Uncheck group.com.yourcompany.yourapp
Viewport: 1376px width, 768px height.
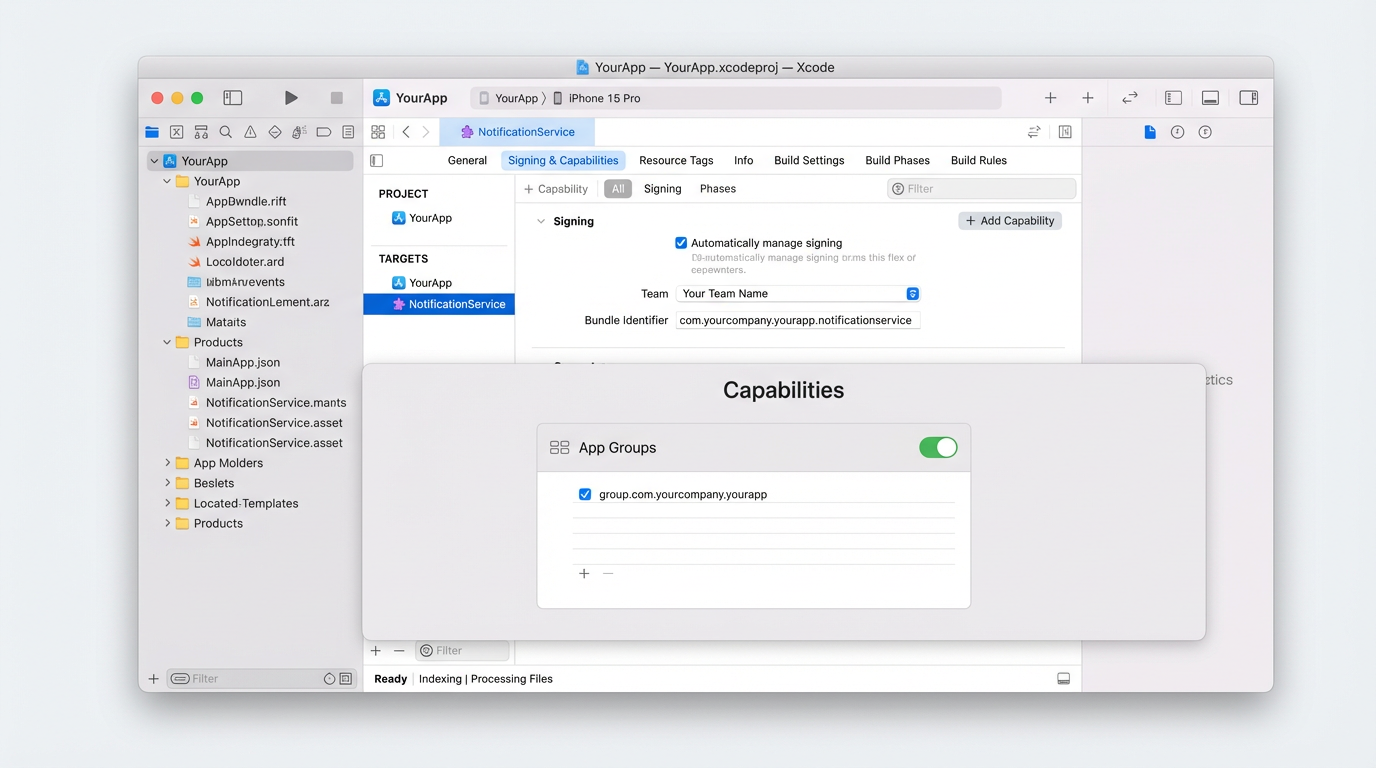pyautogui.click(x=584, y=493)
